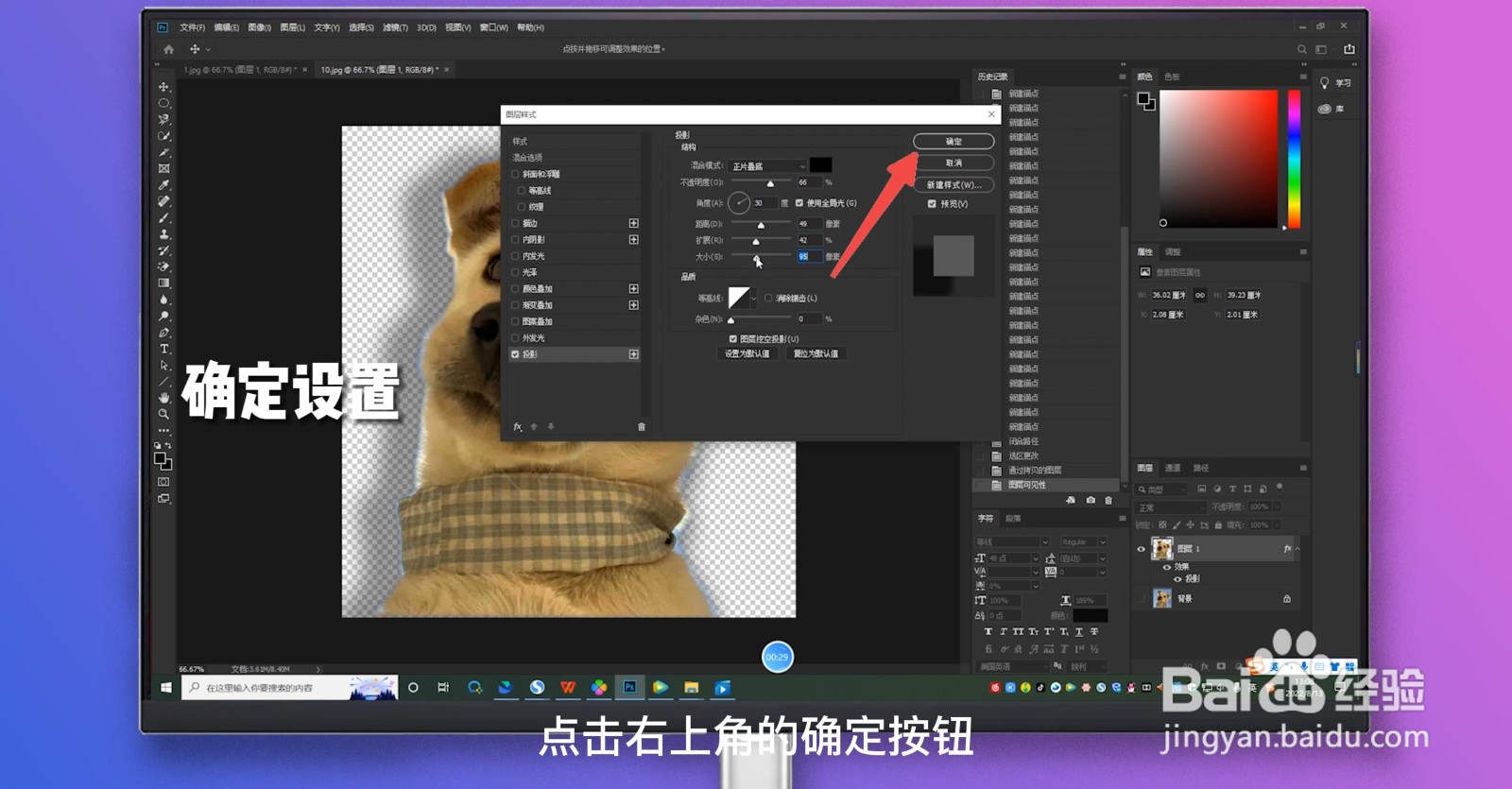Create new snapshot with History camera icon
This screenshot has width=1512, height=789.
coord(1091,500)
